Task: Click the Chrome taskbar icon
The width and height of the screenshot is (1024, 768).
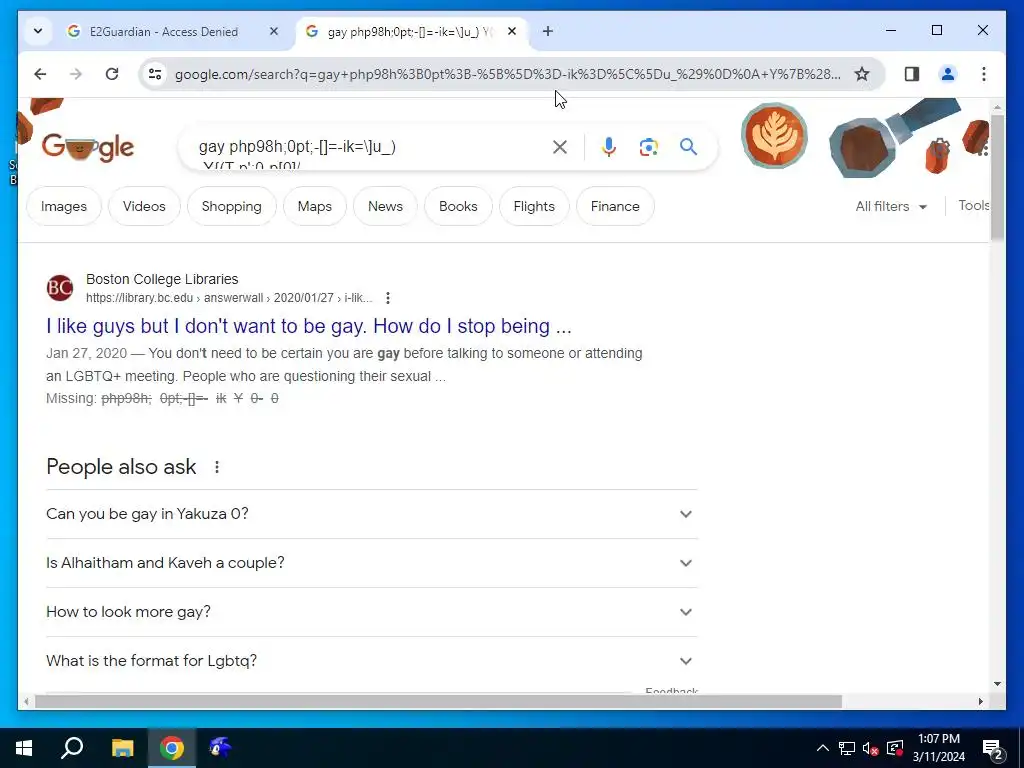Action: tap(172, 748)
